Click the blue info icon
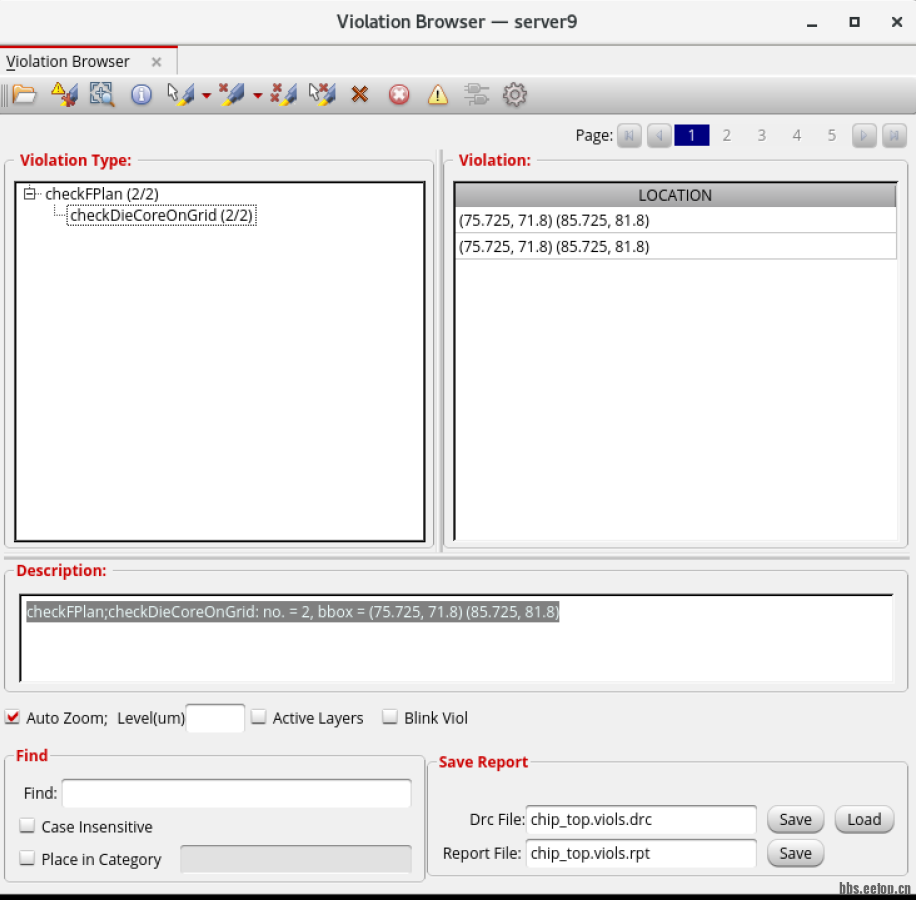Image resolution: width=916 pixels, height=900 pixels. (142, 95)
